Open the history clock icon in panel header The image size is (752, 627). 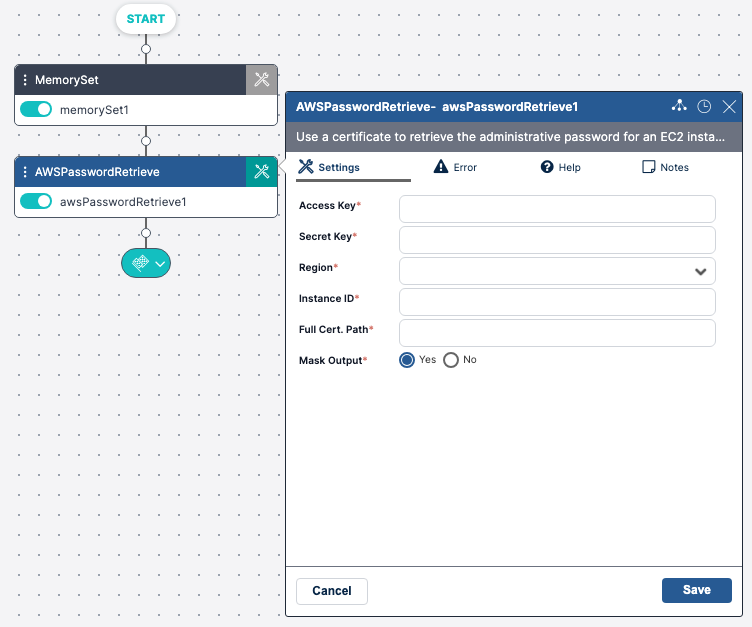click(x=704, y=106)
